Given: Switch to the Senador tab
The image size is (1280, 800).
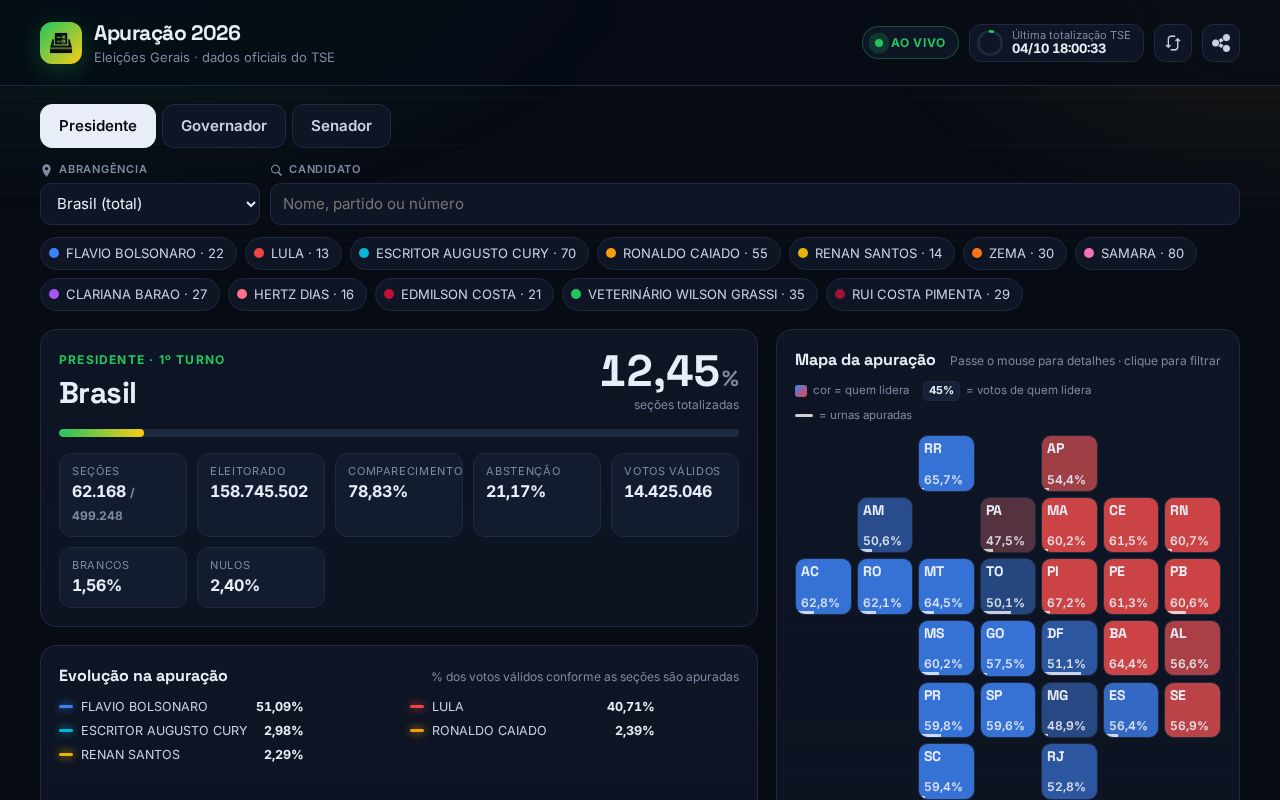Looking at the screenshot, I should pos(341,126).
